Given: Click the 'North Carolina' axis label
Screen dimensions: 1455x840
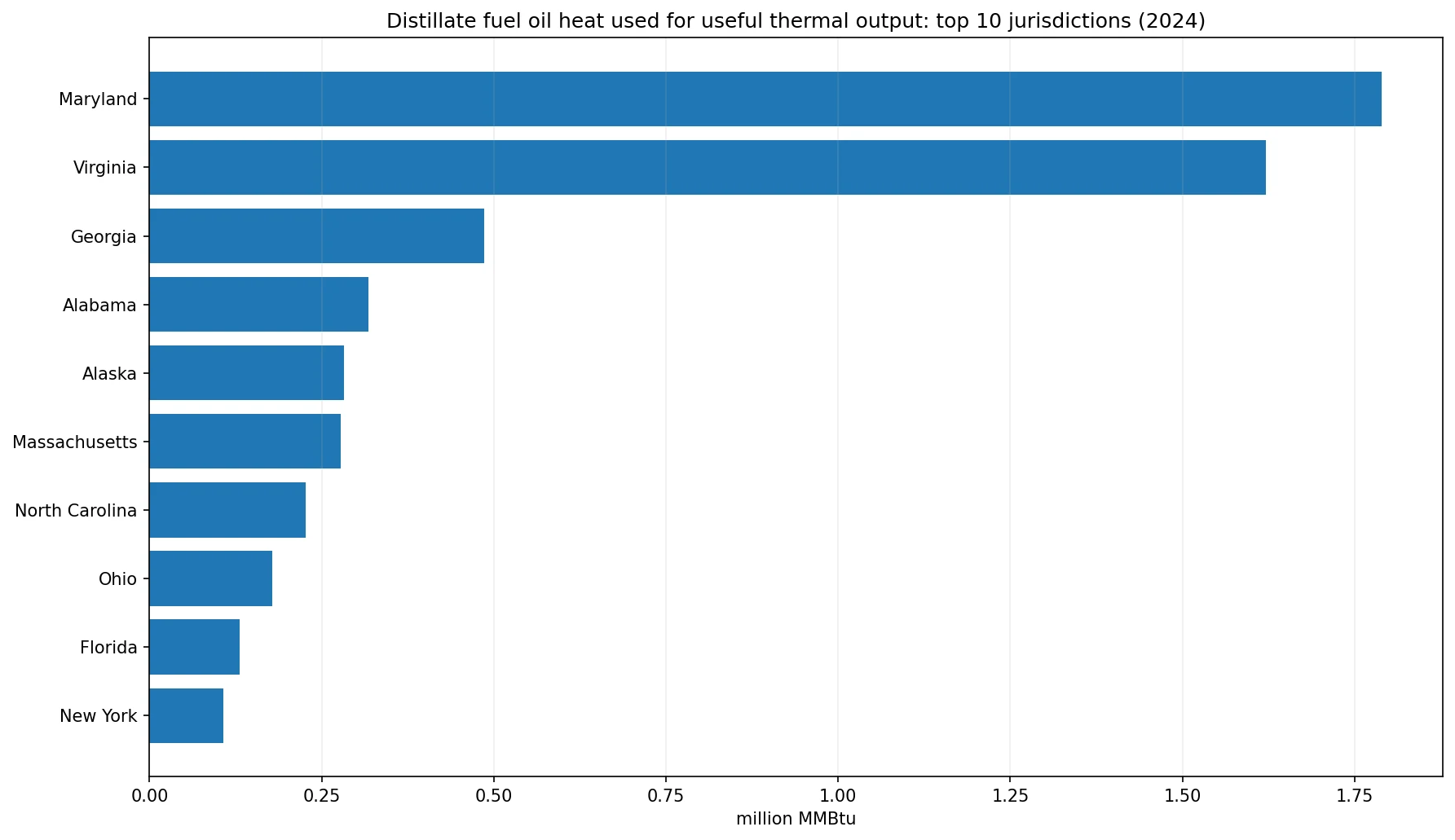Looking at the screenshot, I should tap(76, 511).
